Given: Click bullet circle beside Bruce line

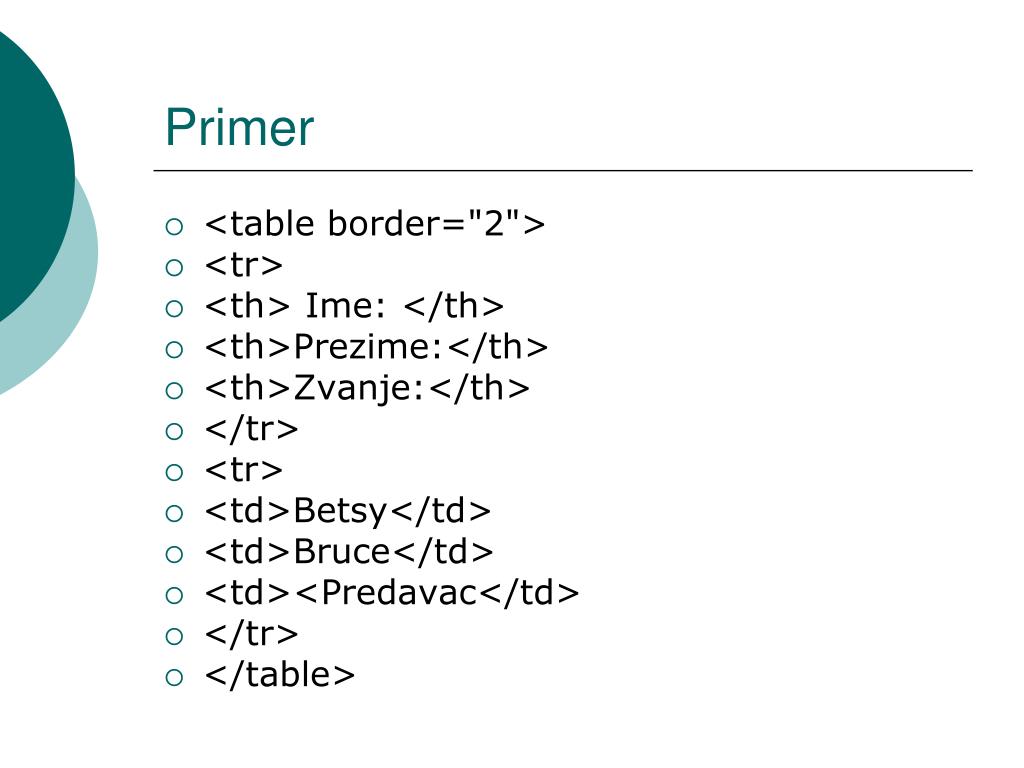Looking at the screenshot, I should click(174, 554).
